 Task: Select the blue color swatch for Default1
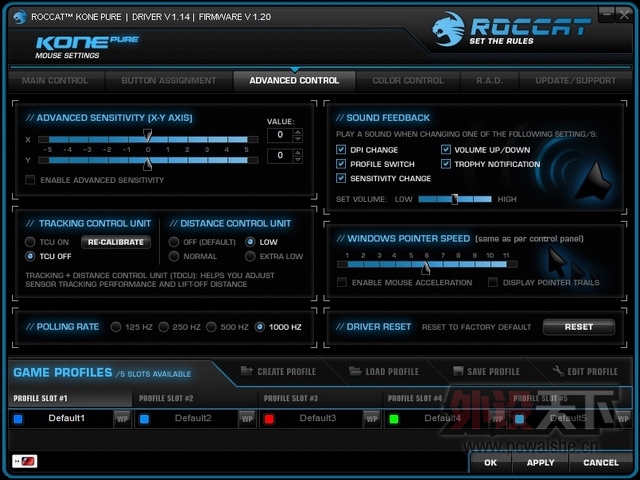18,419
